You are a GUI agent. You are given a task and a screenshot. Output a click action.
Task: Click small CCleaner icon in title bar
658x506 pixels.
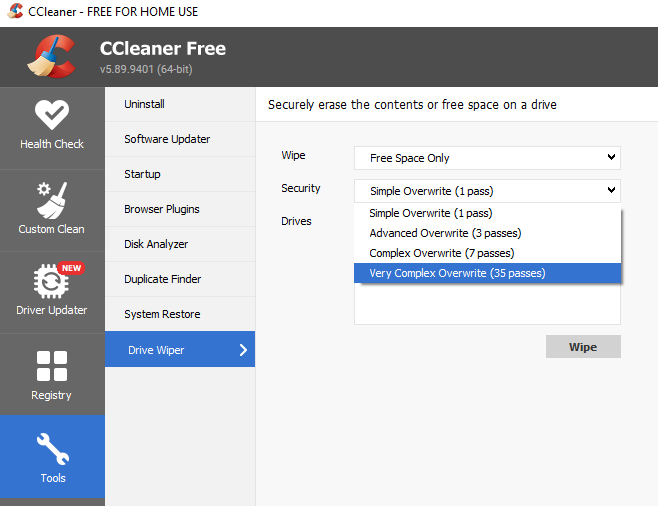[16, 11]
